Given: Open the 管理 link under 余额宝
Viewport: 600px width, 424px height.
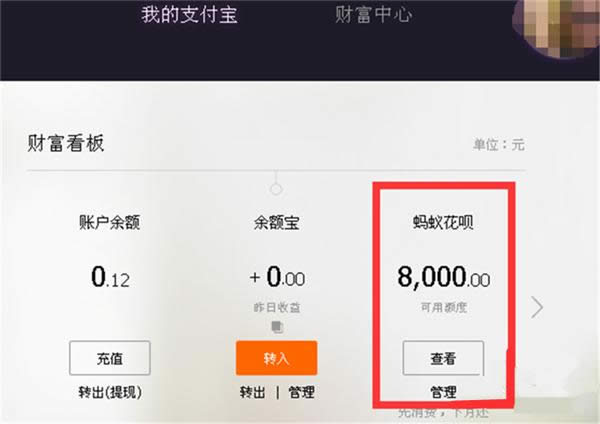Looking at the screenshot, I should (301, 392).
